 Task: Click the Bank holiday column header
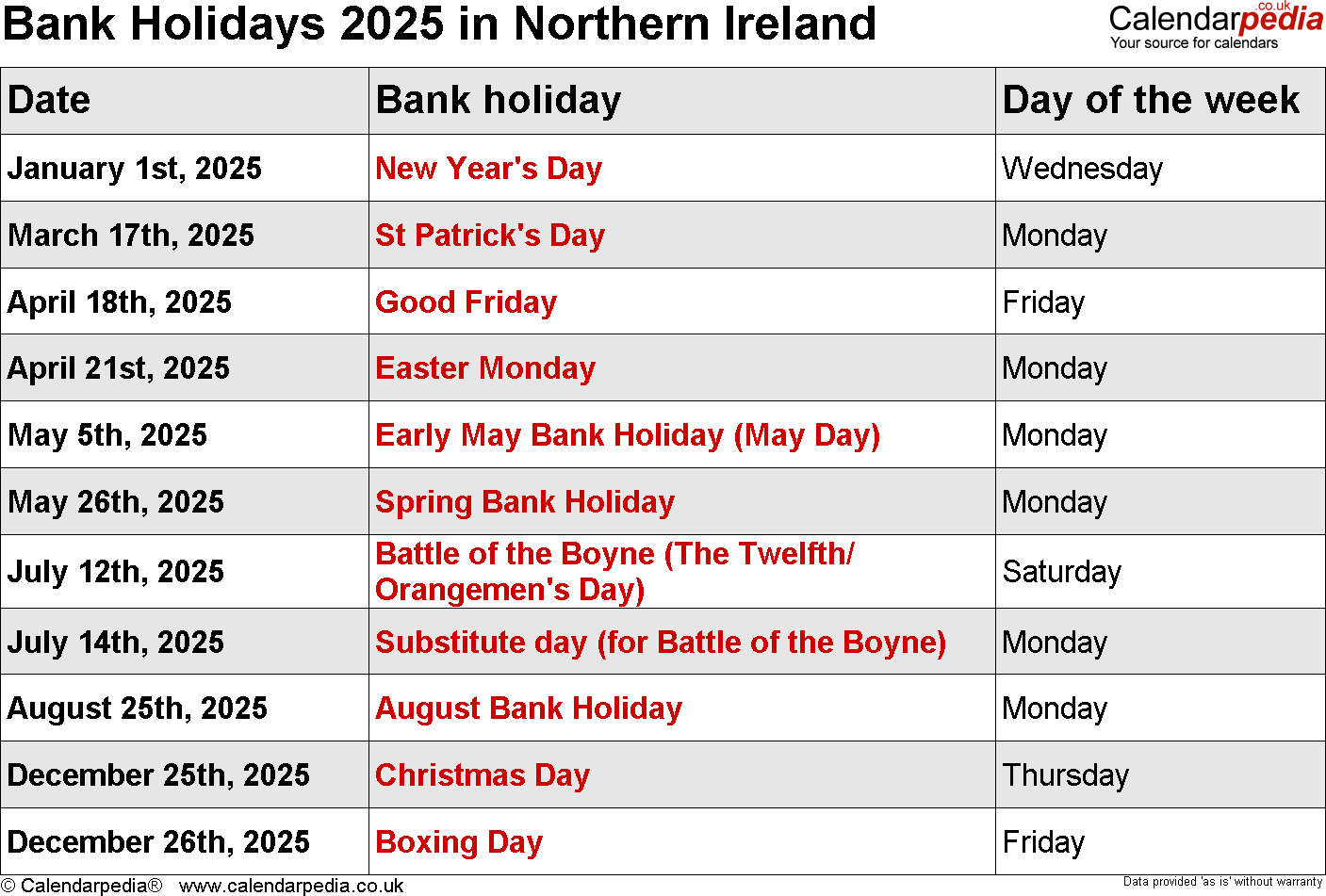[x=498, y=100]
